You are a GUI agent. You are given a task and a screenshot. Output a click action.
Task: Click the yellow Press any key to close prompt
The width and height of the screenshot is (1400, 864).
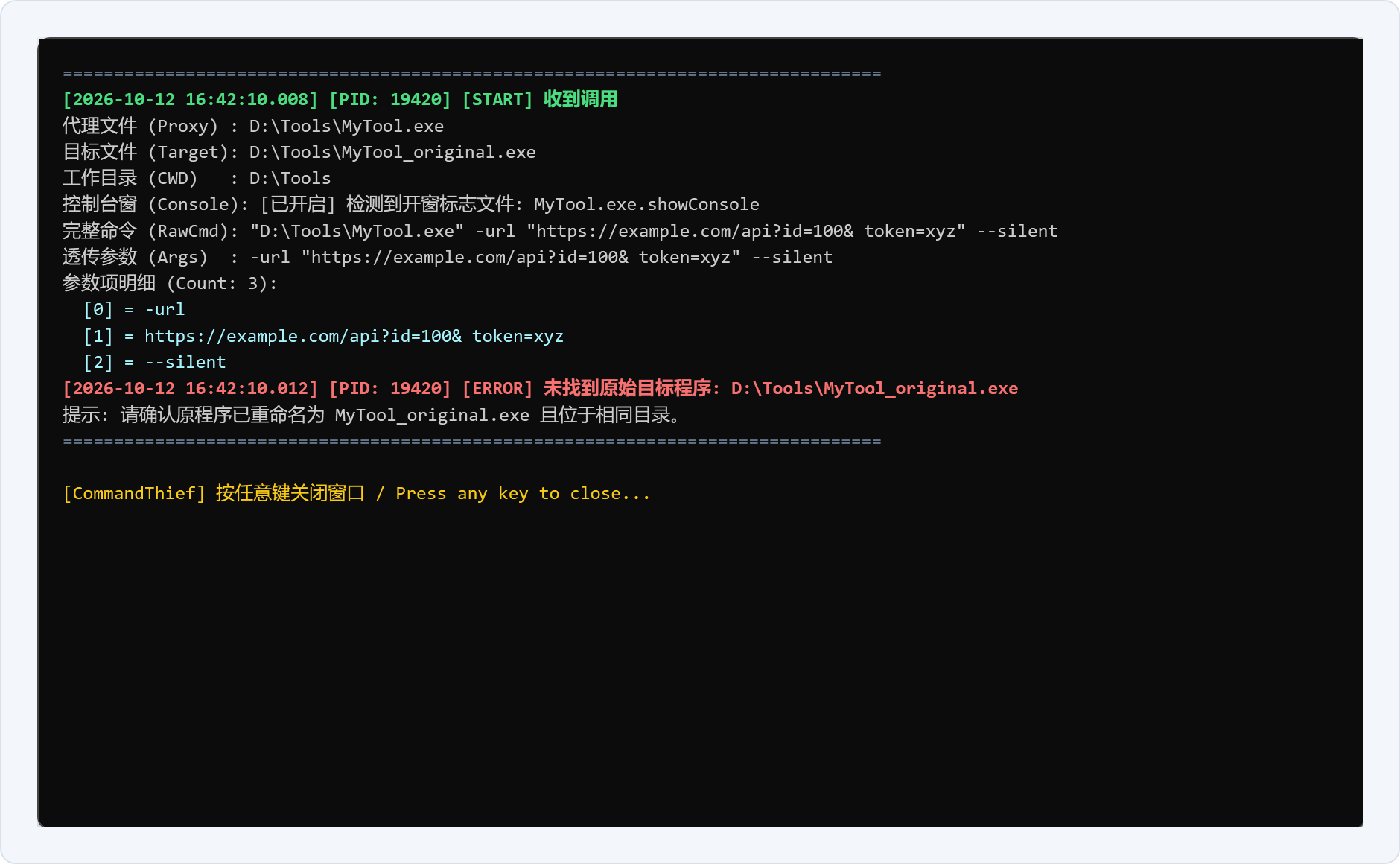[357, 493]
